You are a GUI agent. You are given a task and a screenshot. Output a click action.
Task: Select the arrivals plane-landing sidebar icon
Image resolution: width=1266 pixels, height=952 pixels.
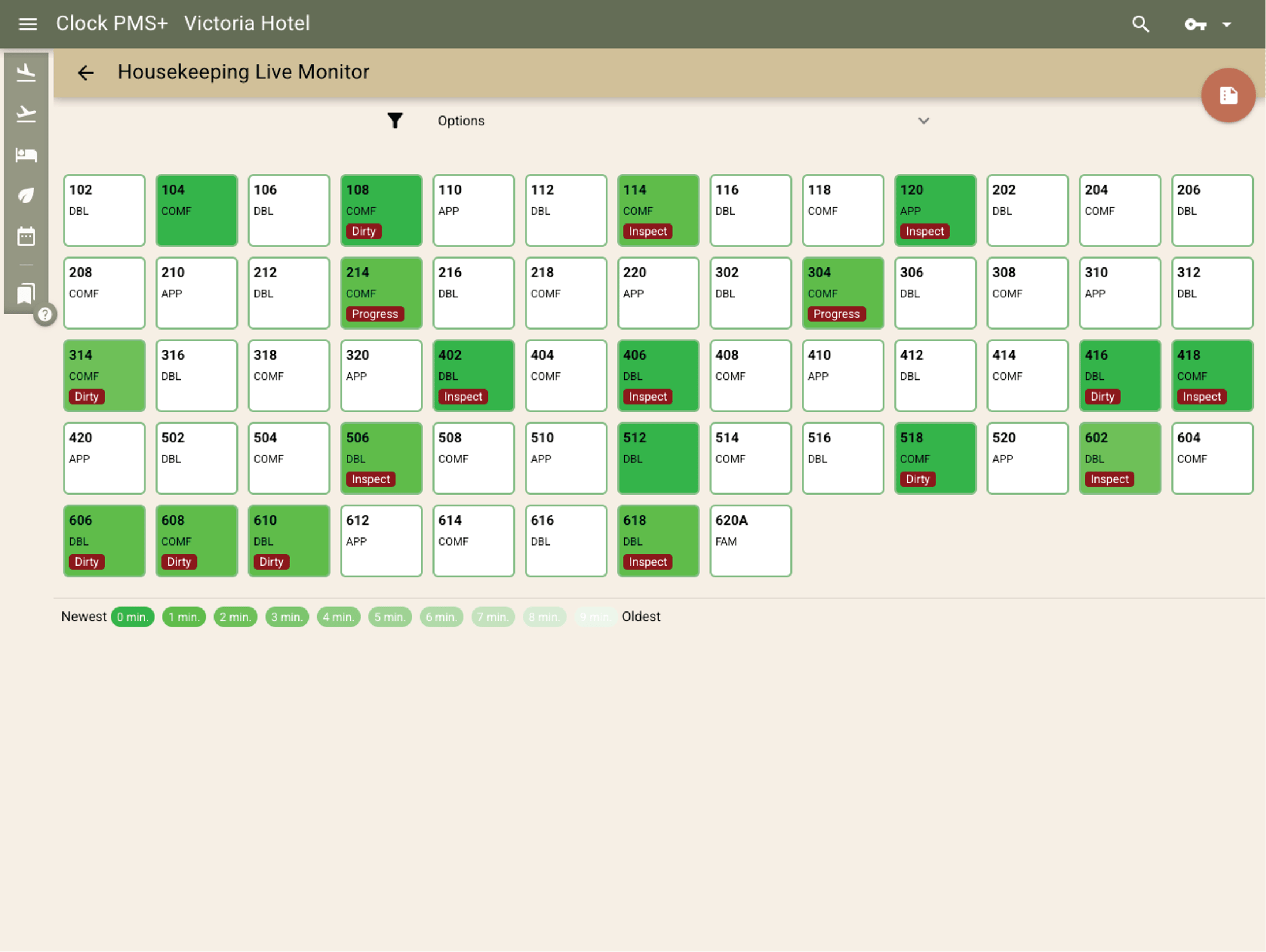25,72
